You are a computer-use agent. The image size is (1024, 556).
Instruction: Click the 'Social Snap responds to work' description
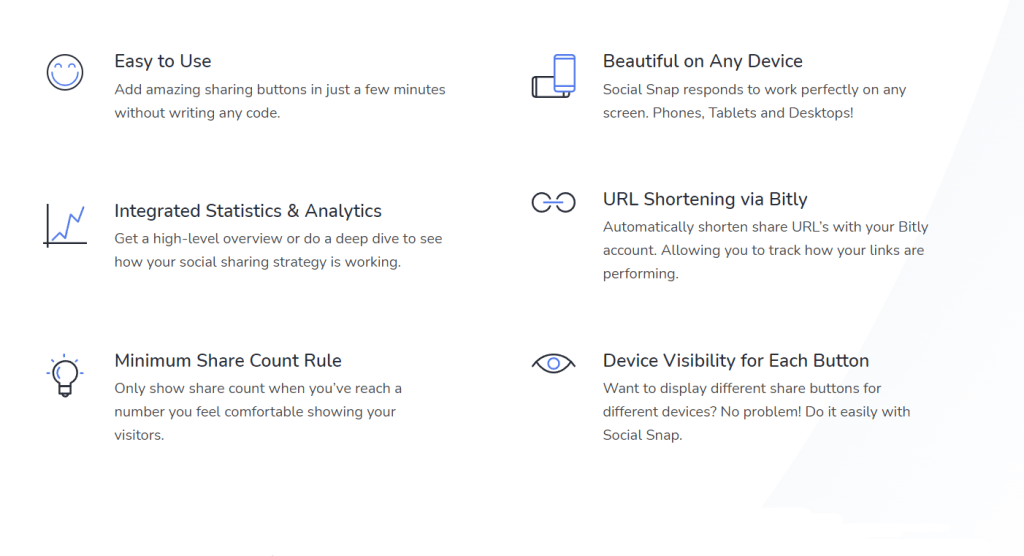(754, 101)
